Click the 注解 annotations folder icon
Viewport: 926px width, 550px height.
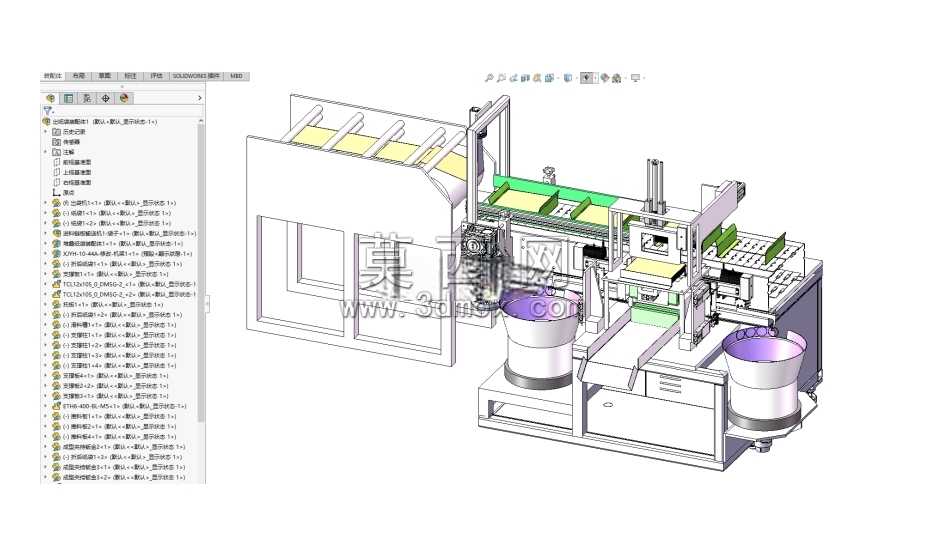[x=57, y=152]
